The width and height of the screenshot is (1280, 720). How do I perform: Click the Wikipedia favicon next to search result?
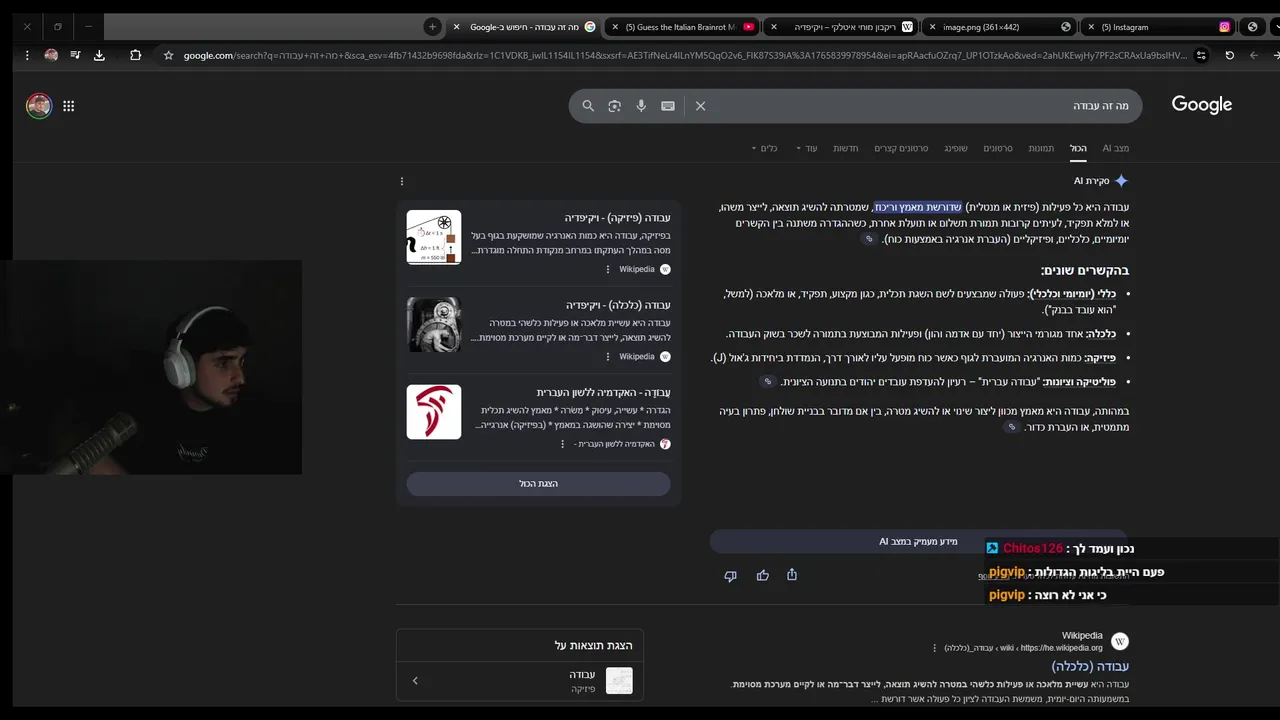1120,642
